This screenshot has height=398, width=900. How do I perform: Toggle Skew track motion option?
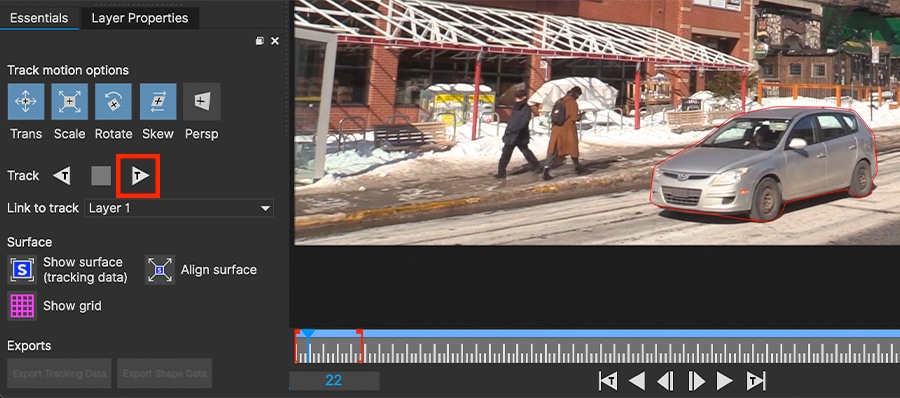tap(158, 102)
